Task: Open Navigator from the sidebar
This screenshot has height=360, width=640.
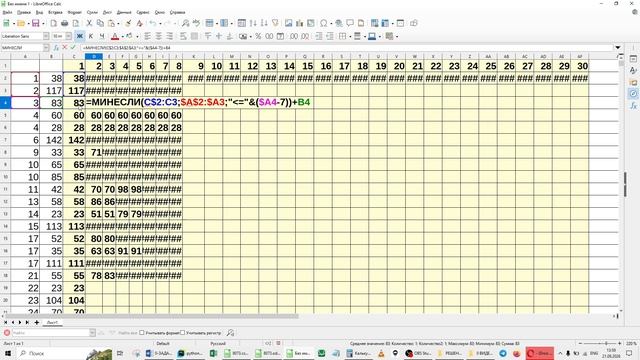Action: pyautogui.click(x=633, y=94)
